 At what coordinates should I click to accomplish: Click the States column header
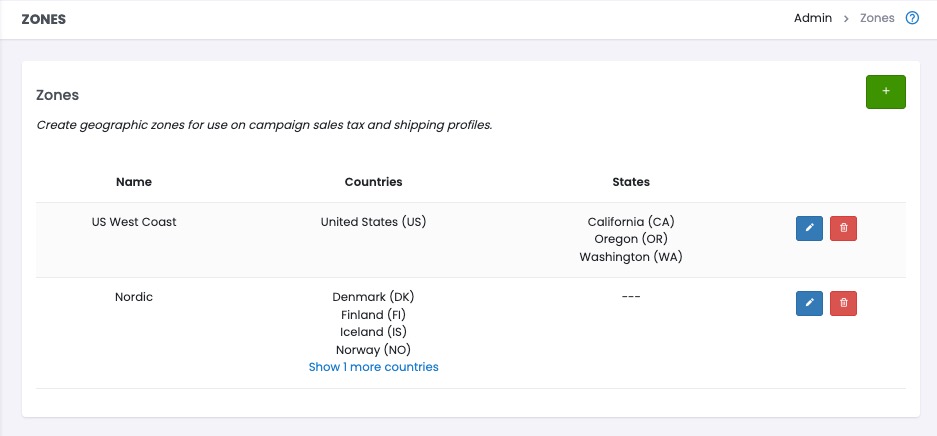[x=631, y=182]
